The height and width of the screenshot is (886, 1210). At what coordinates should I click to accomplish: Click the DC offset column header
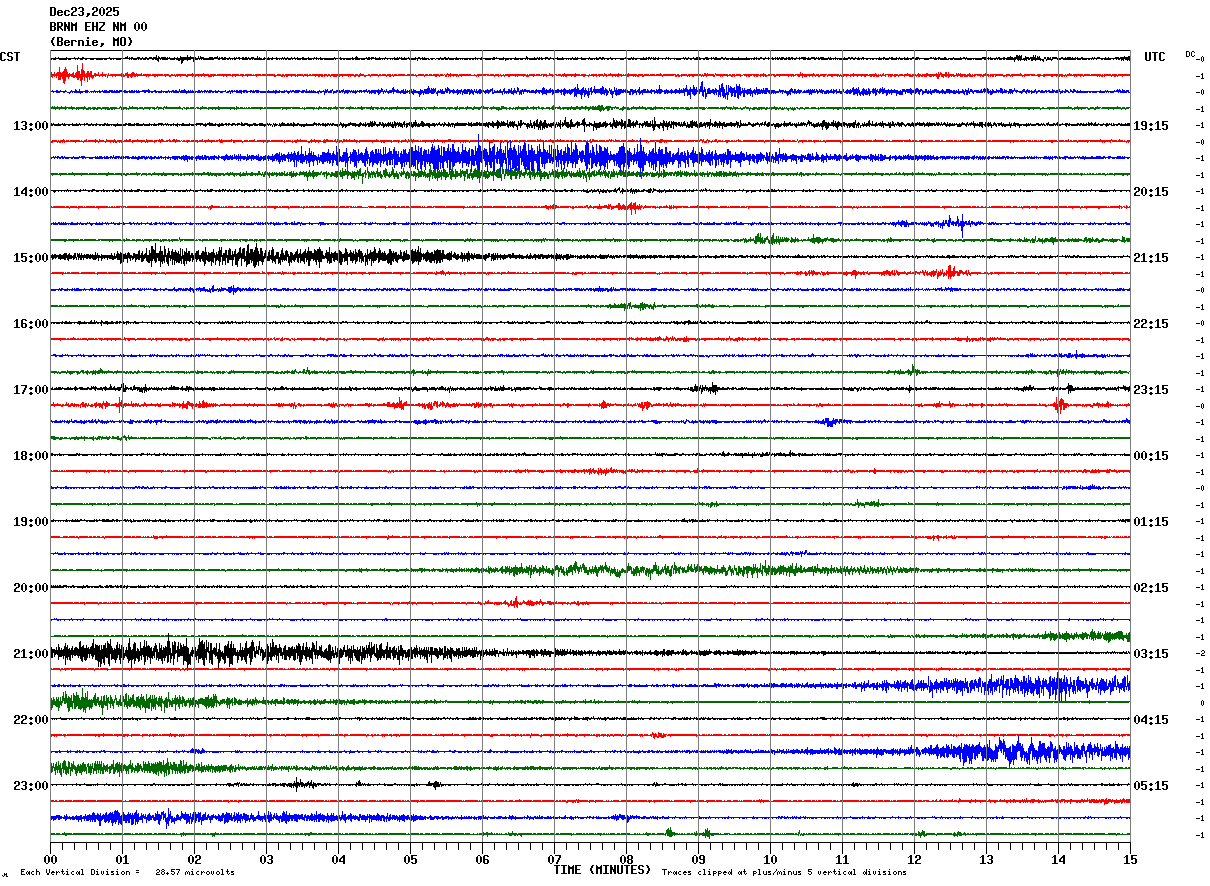1190,54
